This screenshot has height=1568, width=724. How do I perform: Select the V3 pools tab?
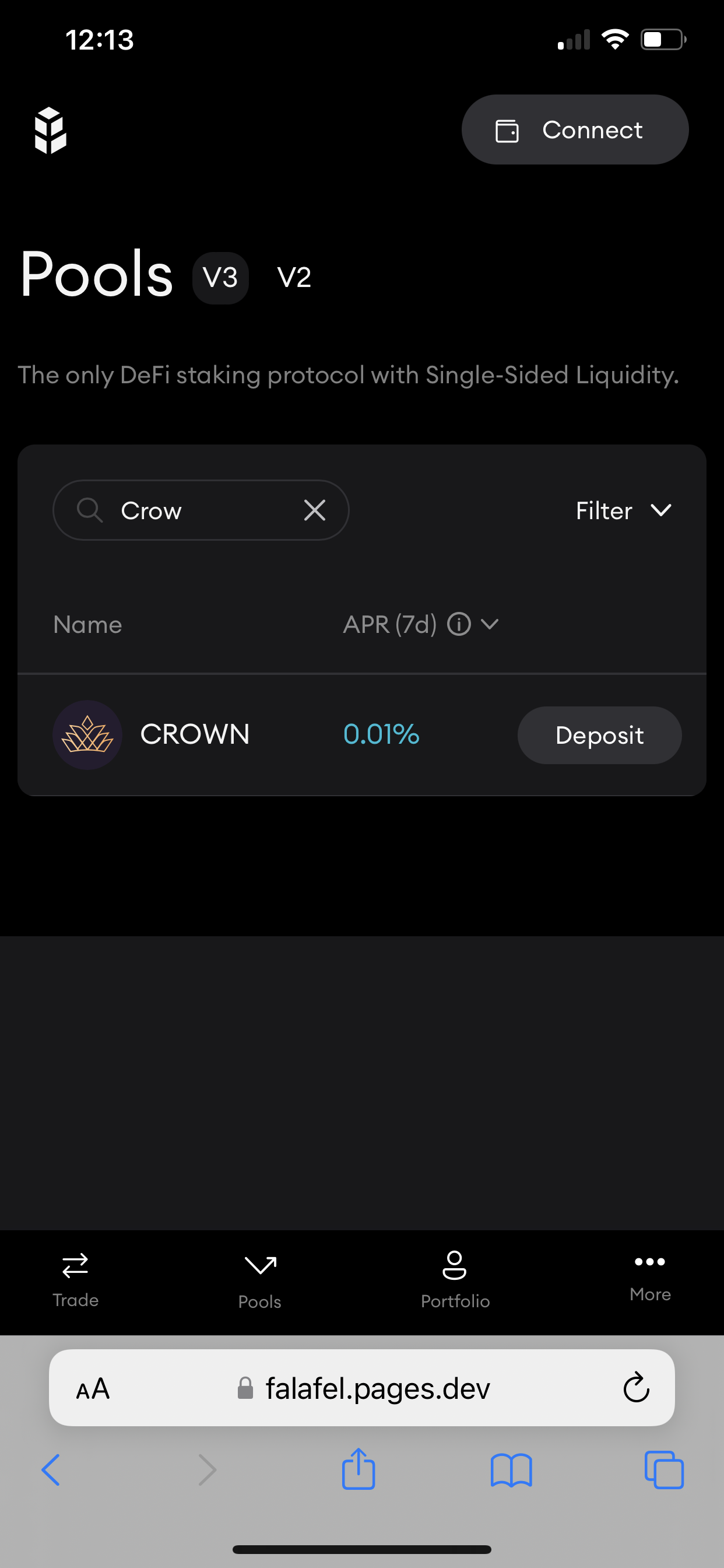(x=220, y=277)
